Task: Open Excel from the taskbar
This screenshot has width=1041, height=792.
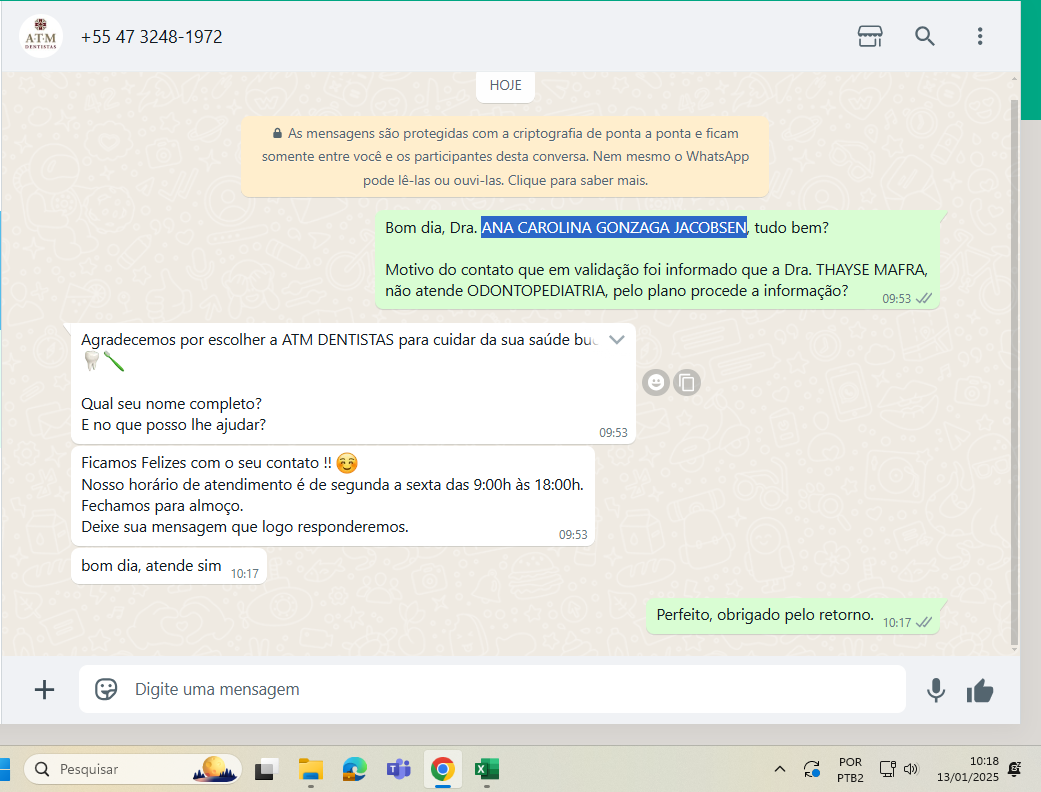Action: tap(487, 769)
